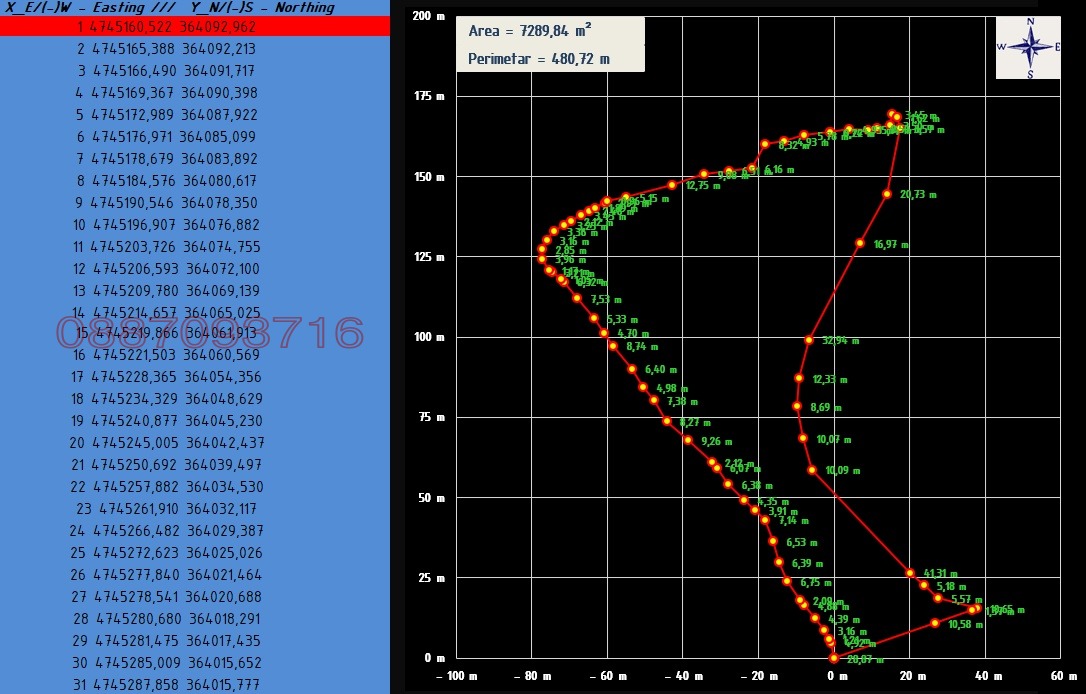Click the vertex beside the 16,97 m label
This screenshot has width=1086, height=694.
(x=860, y=243)
